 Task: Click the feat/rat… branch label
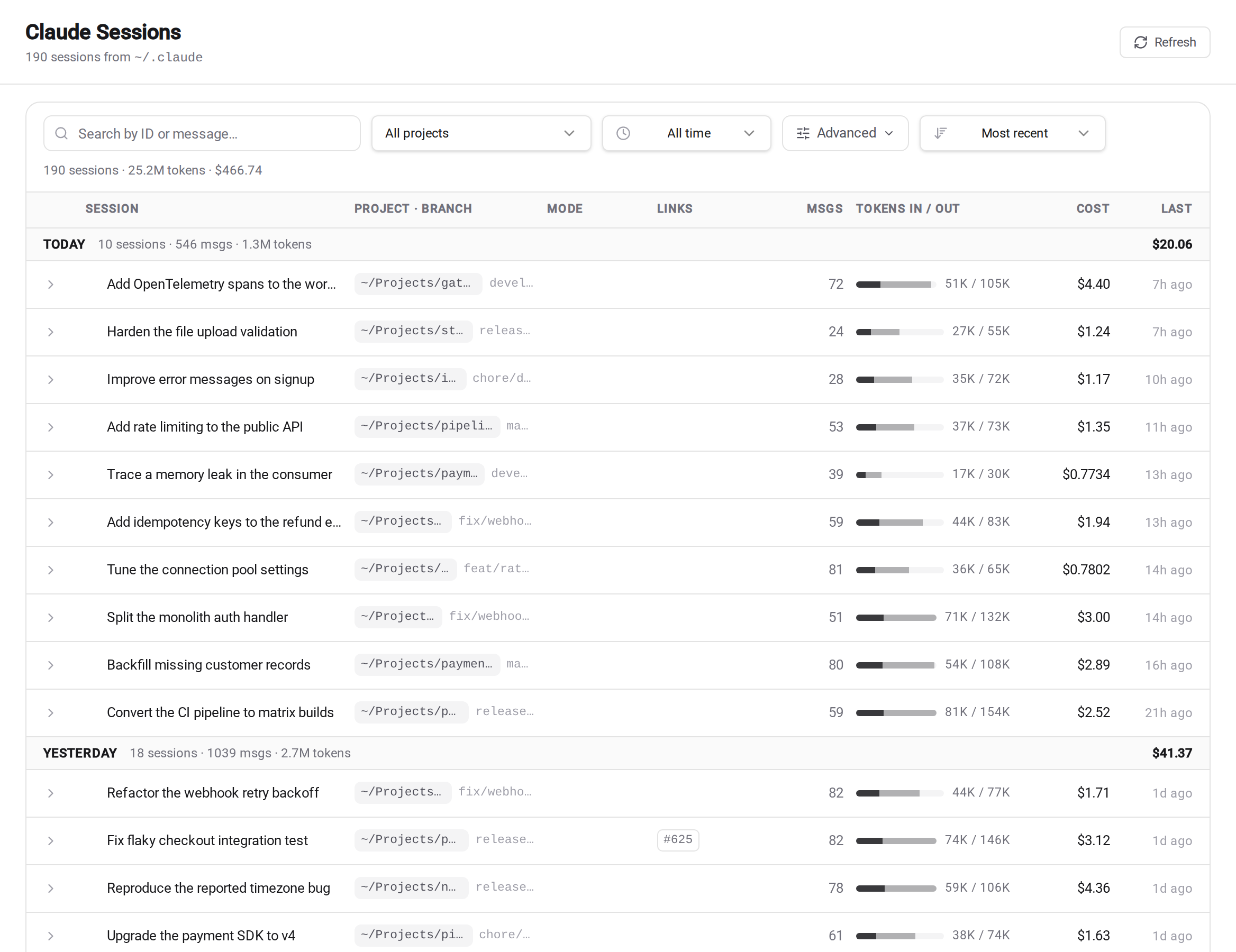click(x=496, y=569)
